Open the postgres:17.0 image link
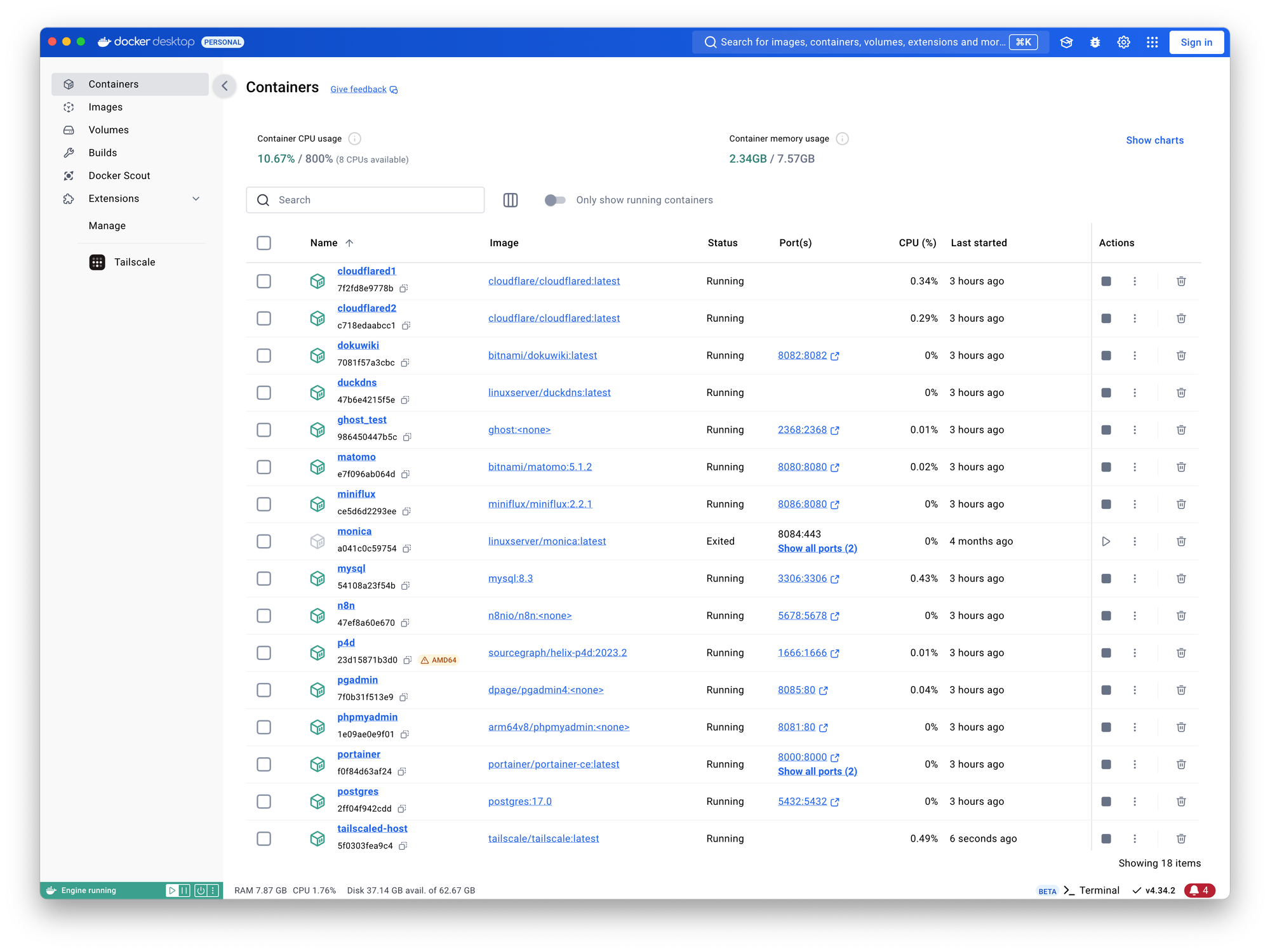1270x952 pixels. [x=519, y=802]
